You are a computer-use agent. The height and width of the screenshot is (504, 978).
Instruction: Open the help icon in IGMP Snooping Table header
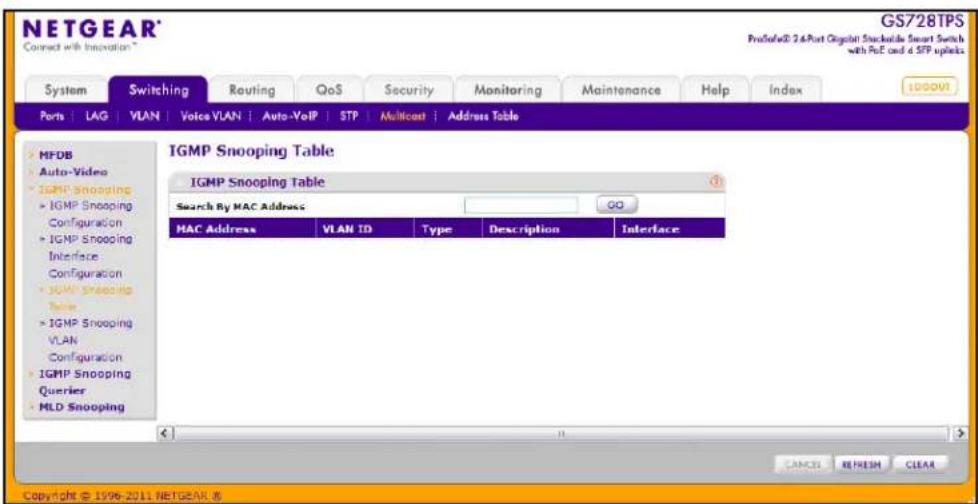(715, 182)
